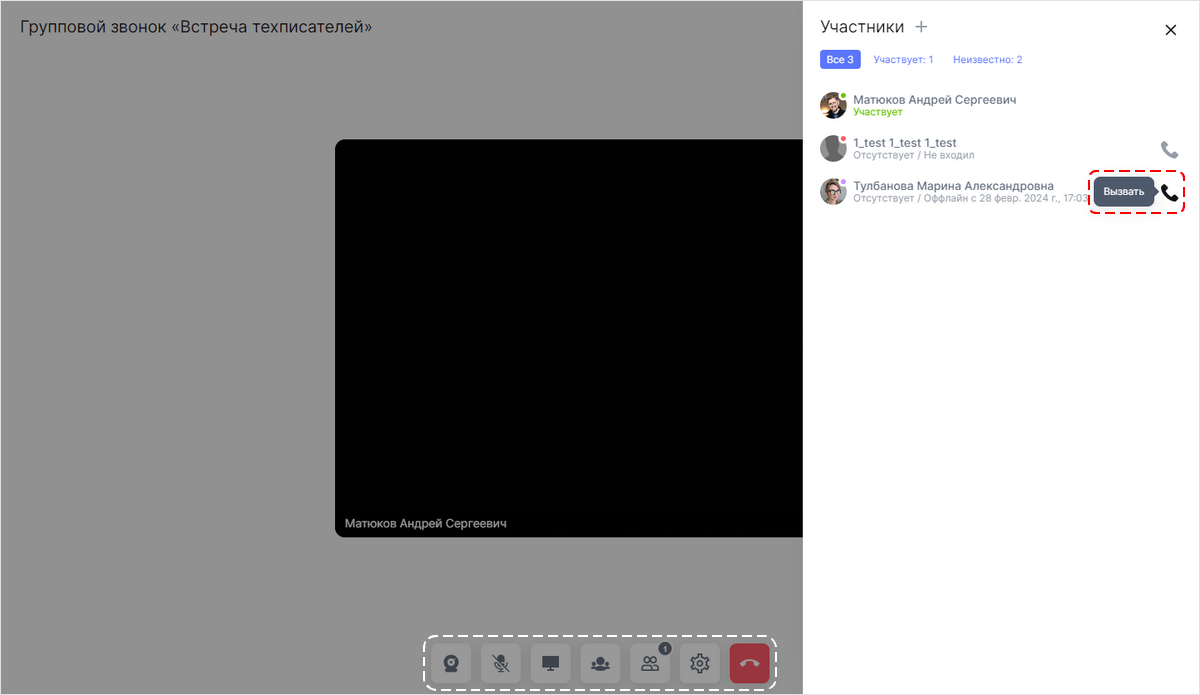Click the 'Участвует' status under Матюков

[878, 112]
